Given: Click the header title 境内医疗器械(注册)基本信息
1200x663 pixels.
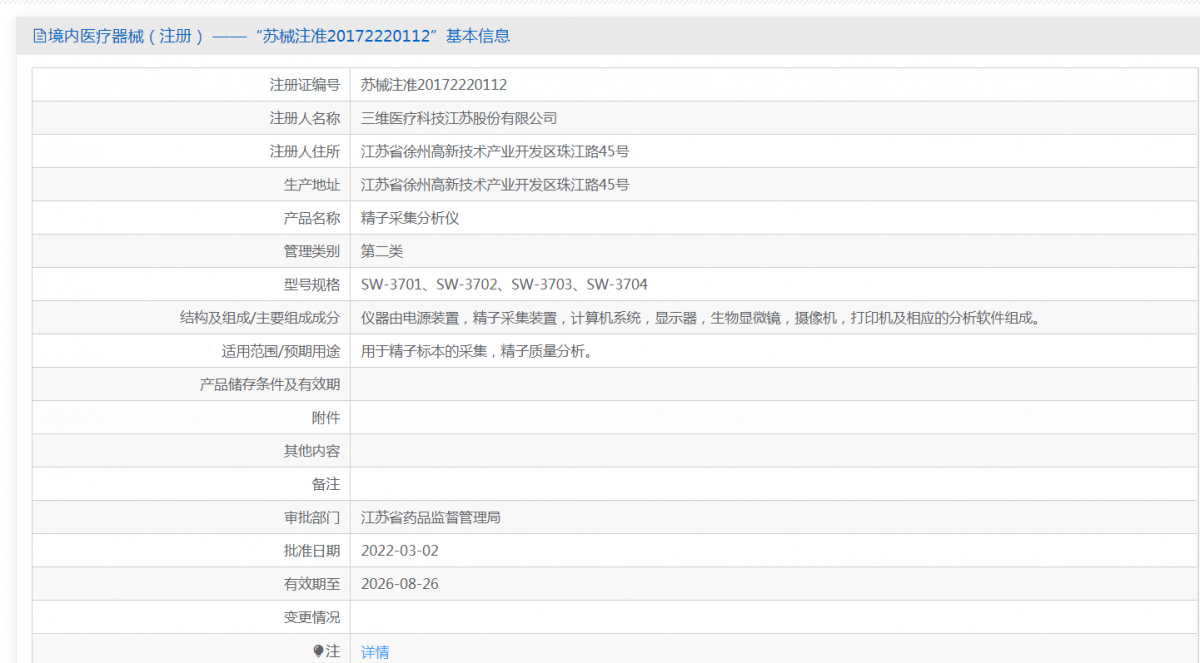Looking at the screenshot, I should (x=279, y=36).
